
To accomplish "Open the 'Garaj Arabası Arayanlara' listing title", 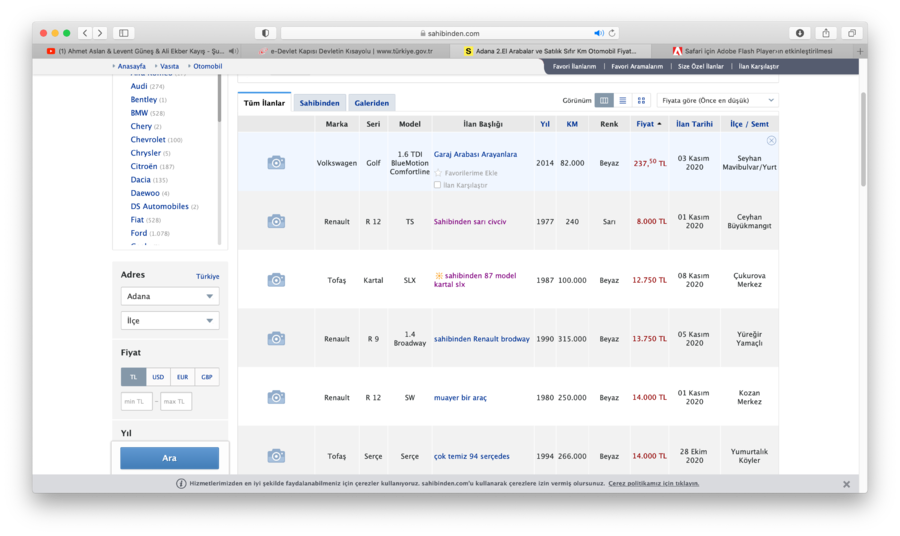I will pyautogui.click(x=475, y=154).
